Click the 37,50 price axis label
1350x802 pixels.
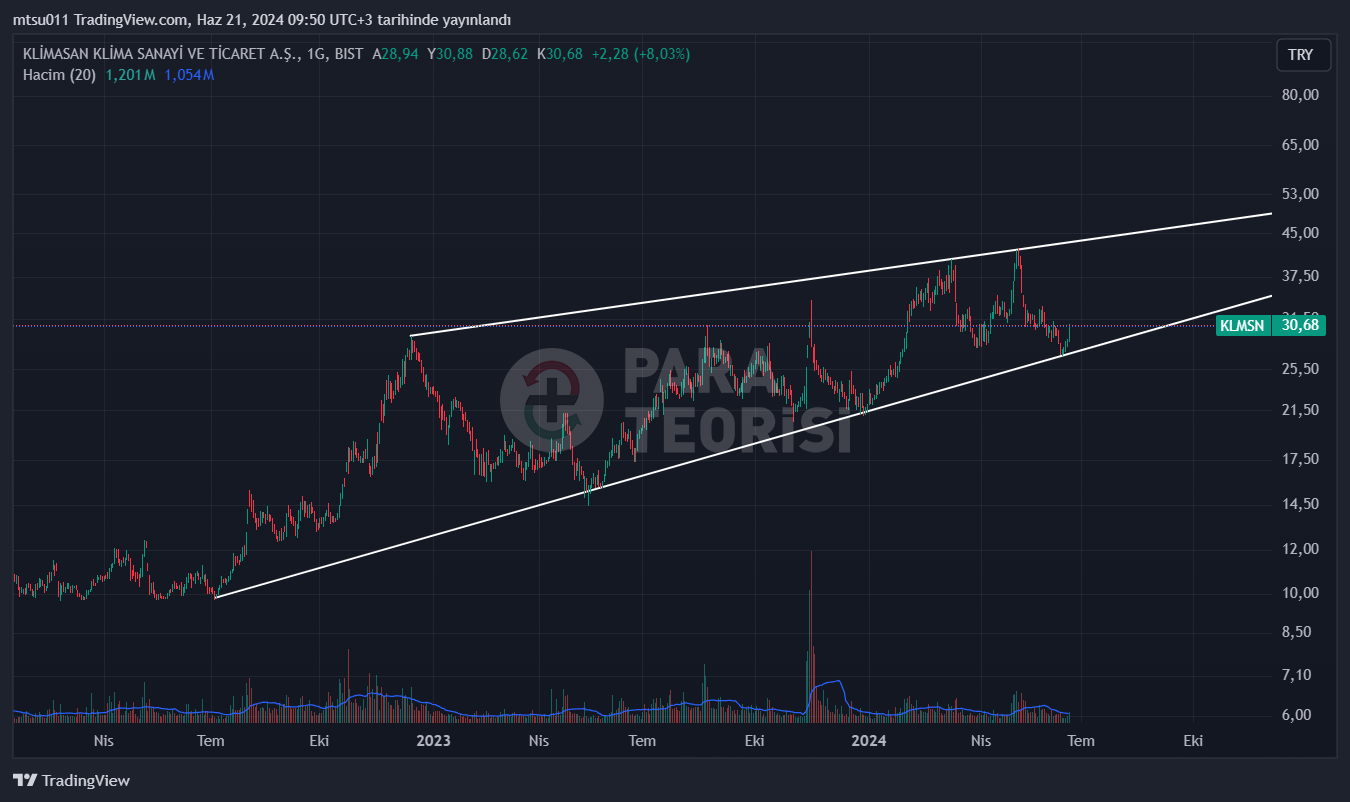tap(1300, 276)
